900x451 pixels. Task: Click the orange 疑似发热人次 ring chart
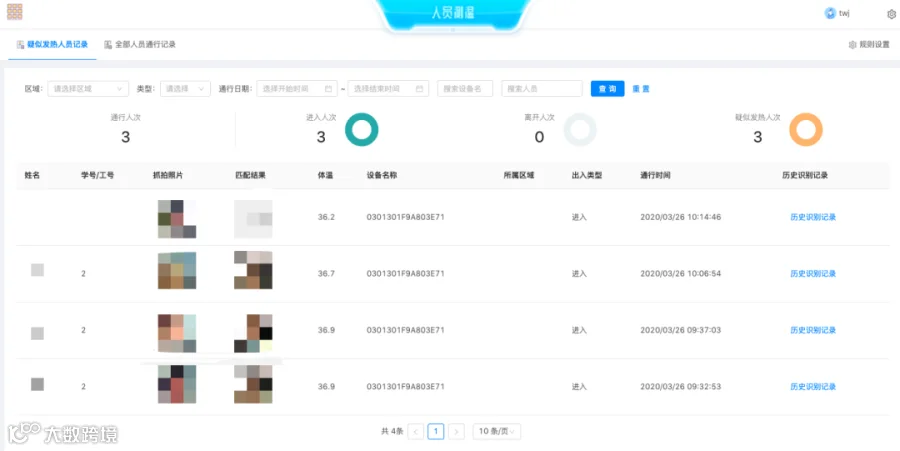point(806,130)
